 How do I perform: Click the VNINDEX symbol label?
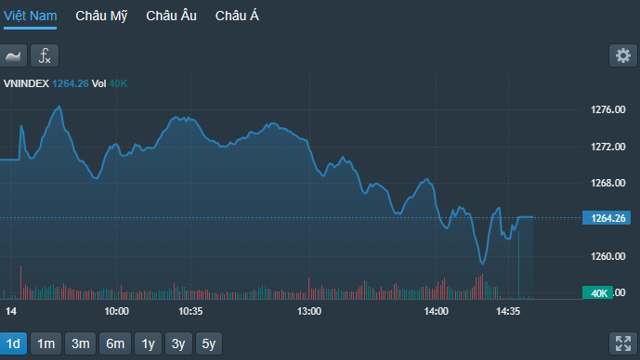pyautogui.click(x=26, y=84)
